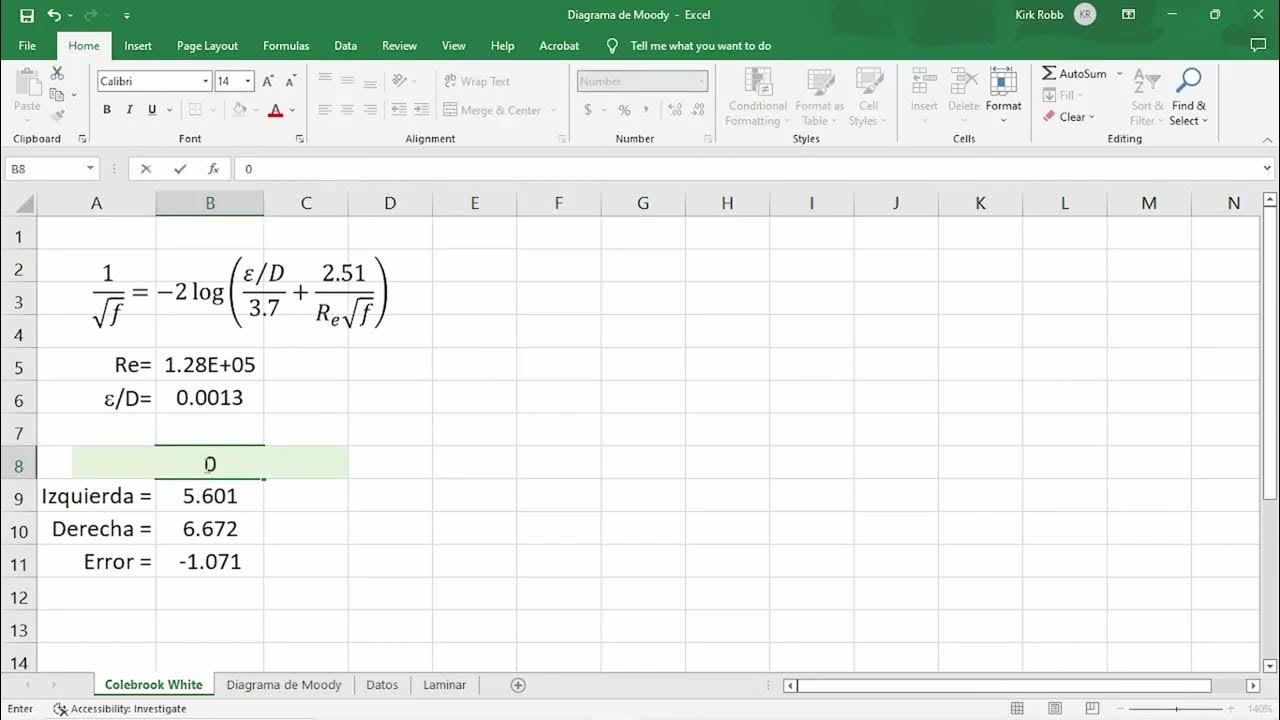Click the Name Box showing B8

pyautogui.click(x=52, y=169)
